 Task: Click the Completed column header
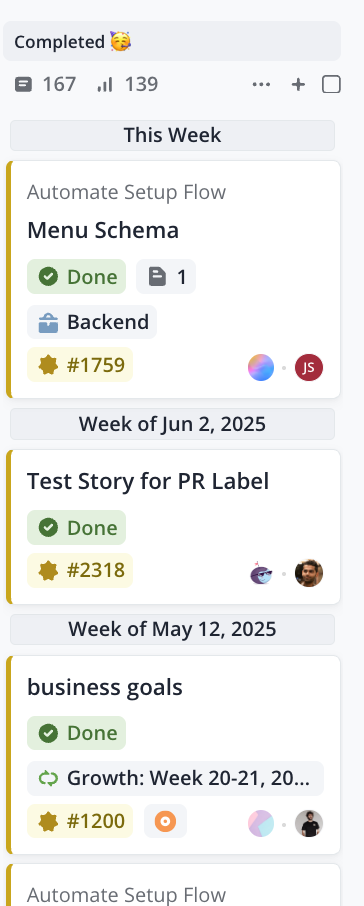(x=172, y=42)
